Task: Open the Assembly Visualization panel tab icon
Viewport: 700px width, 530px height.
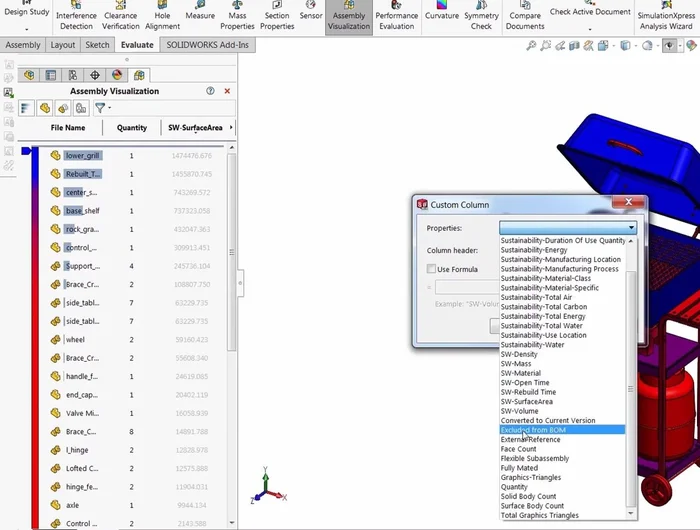Action: 139,75
